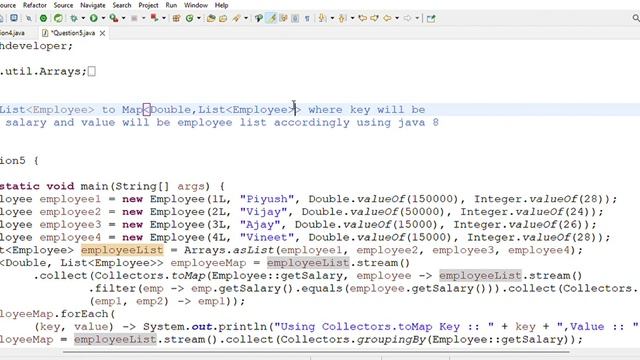Open the Run launch dropdown arrow
Screen dimensions: 640x360
[x=103, y=18]
